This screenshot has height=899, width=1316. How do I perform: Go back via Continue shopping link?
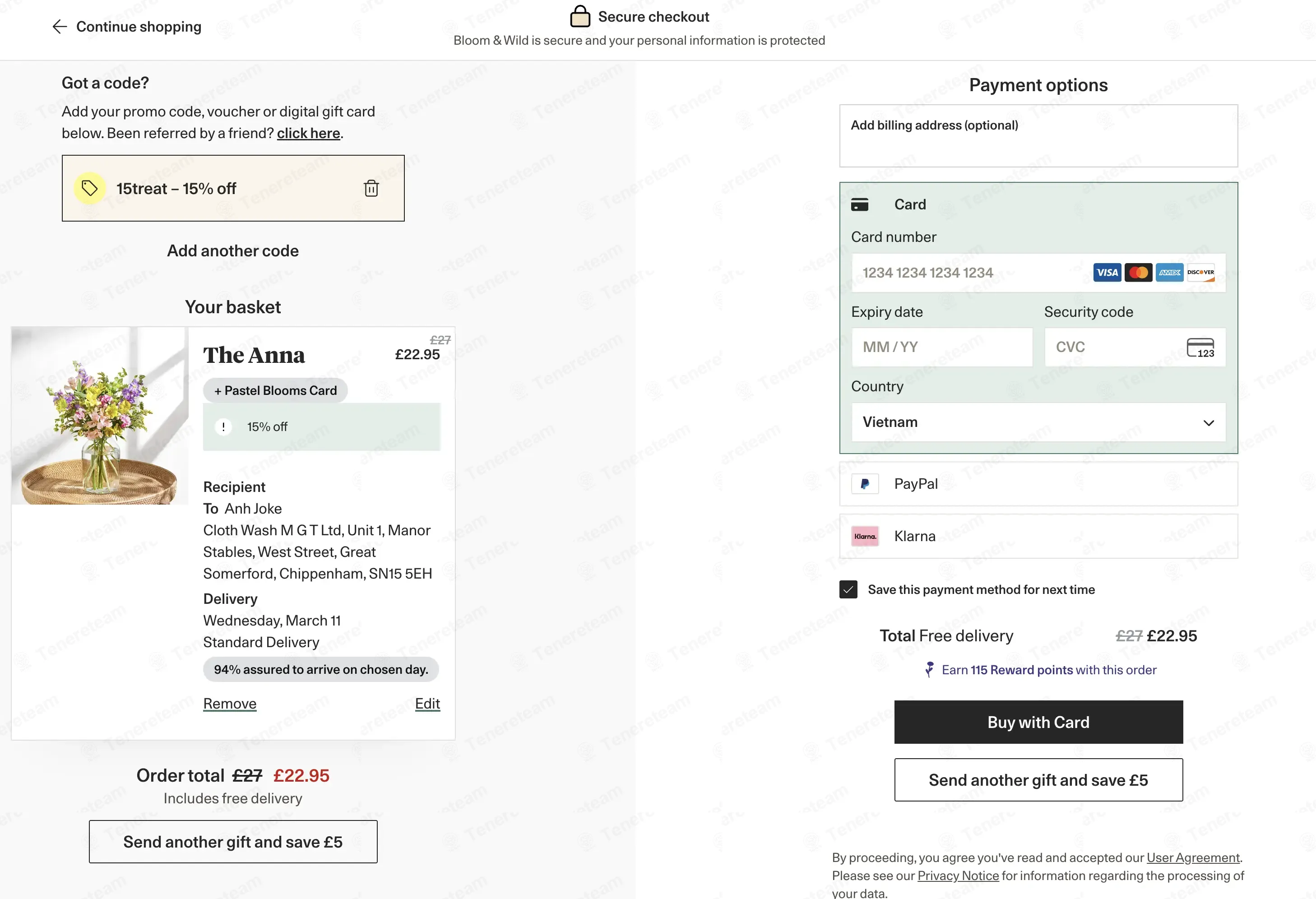coord(139,27)
